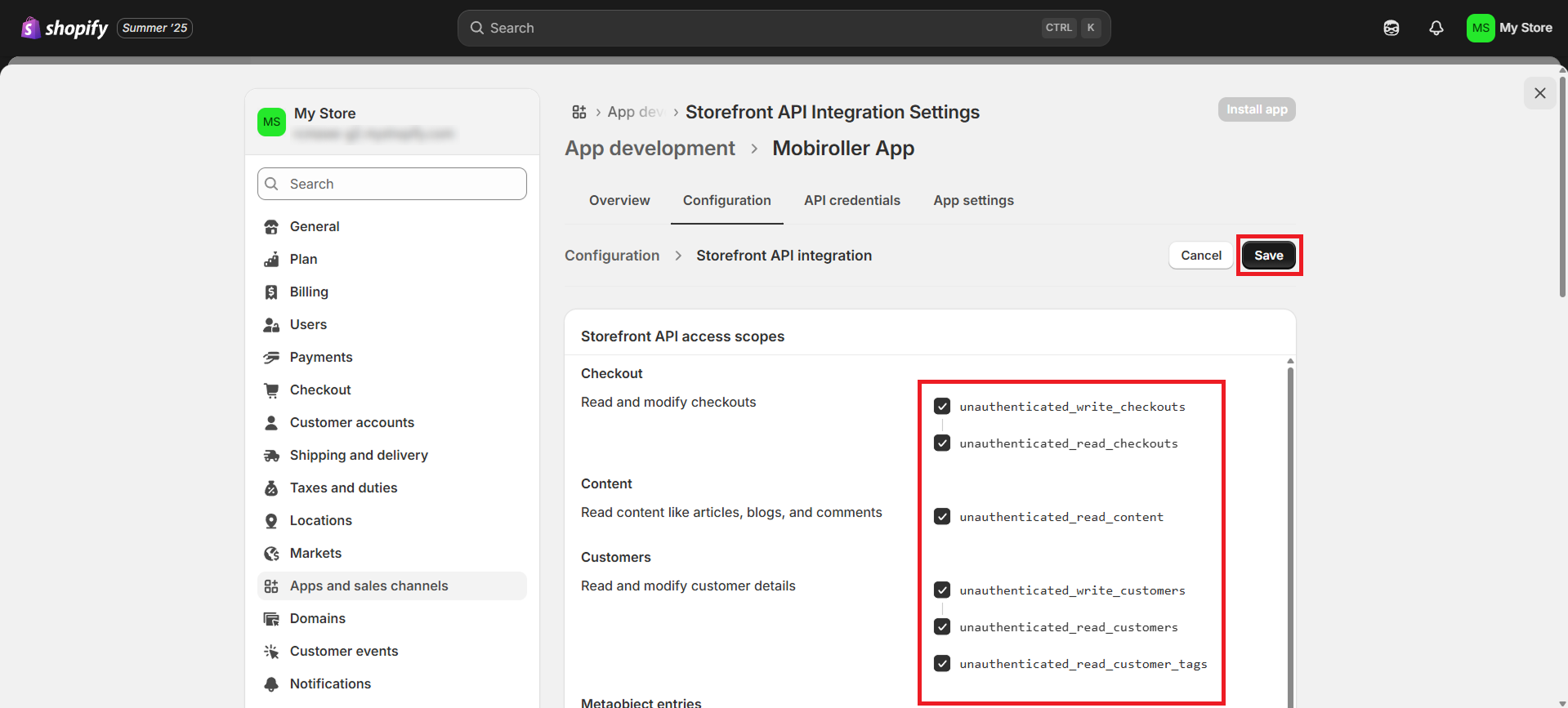Select the Configuration tab
1568x708 pixels.
click(727, 201)
